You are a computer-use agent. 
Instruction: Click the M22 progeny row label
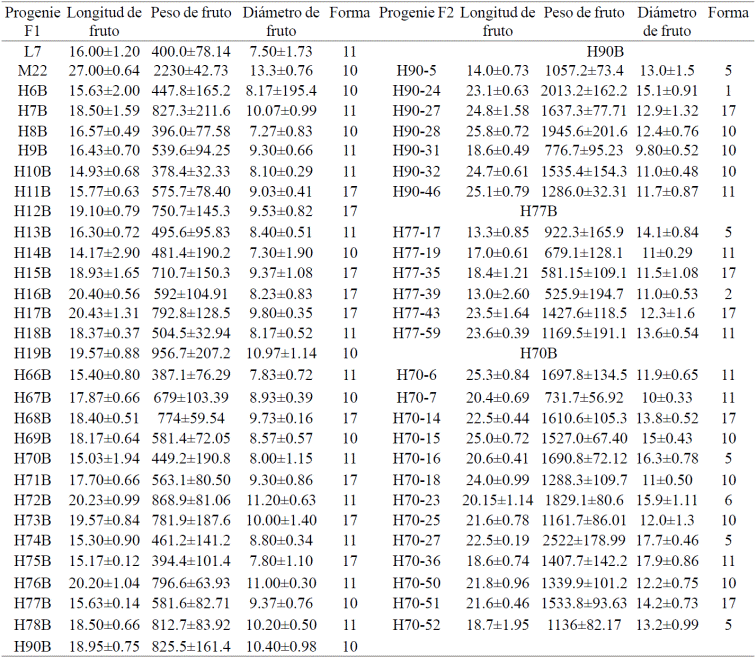point(33,70)
